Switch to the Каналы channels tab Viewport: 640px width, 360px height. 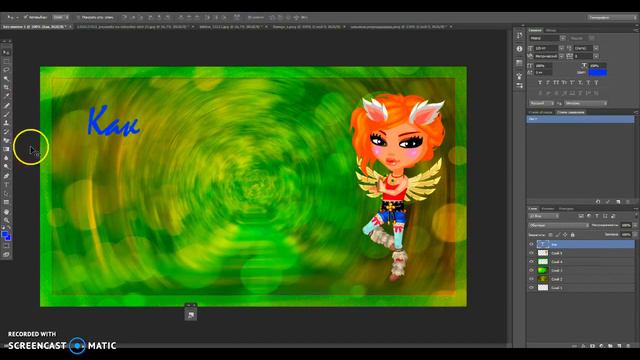pos(548,209)
